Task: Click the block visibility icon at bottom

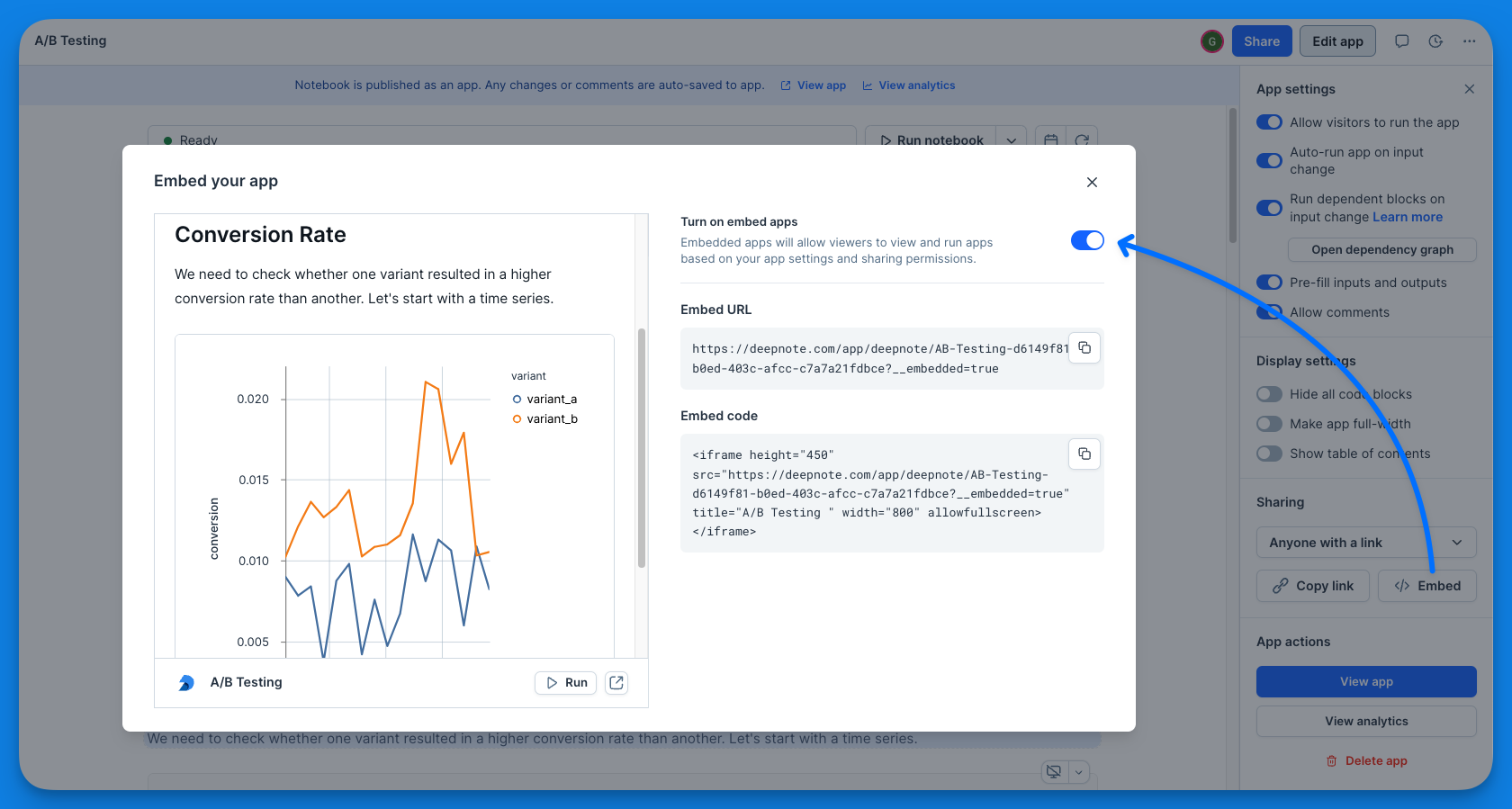Action: point(1054,772)
